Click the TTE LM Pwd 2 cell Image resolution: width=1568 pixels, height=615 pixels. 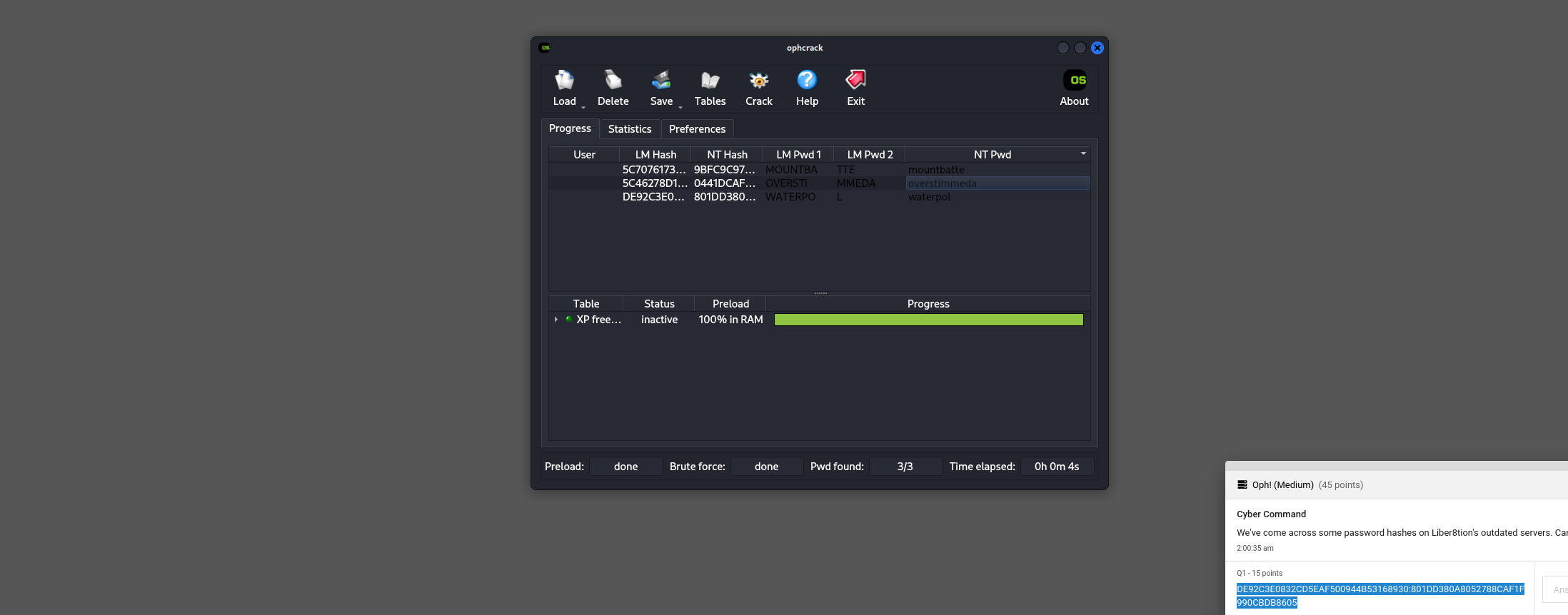(x=870, y=170)
